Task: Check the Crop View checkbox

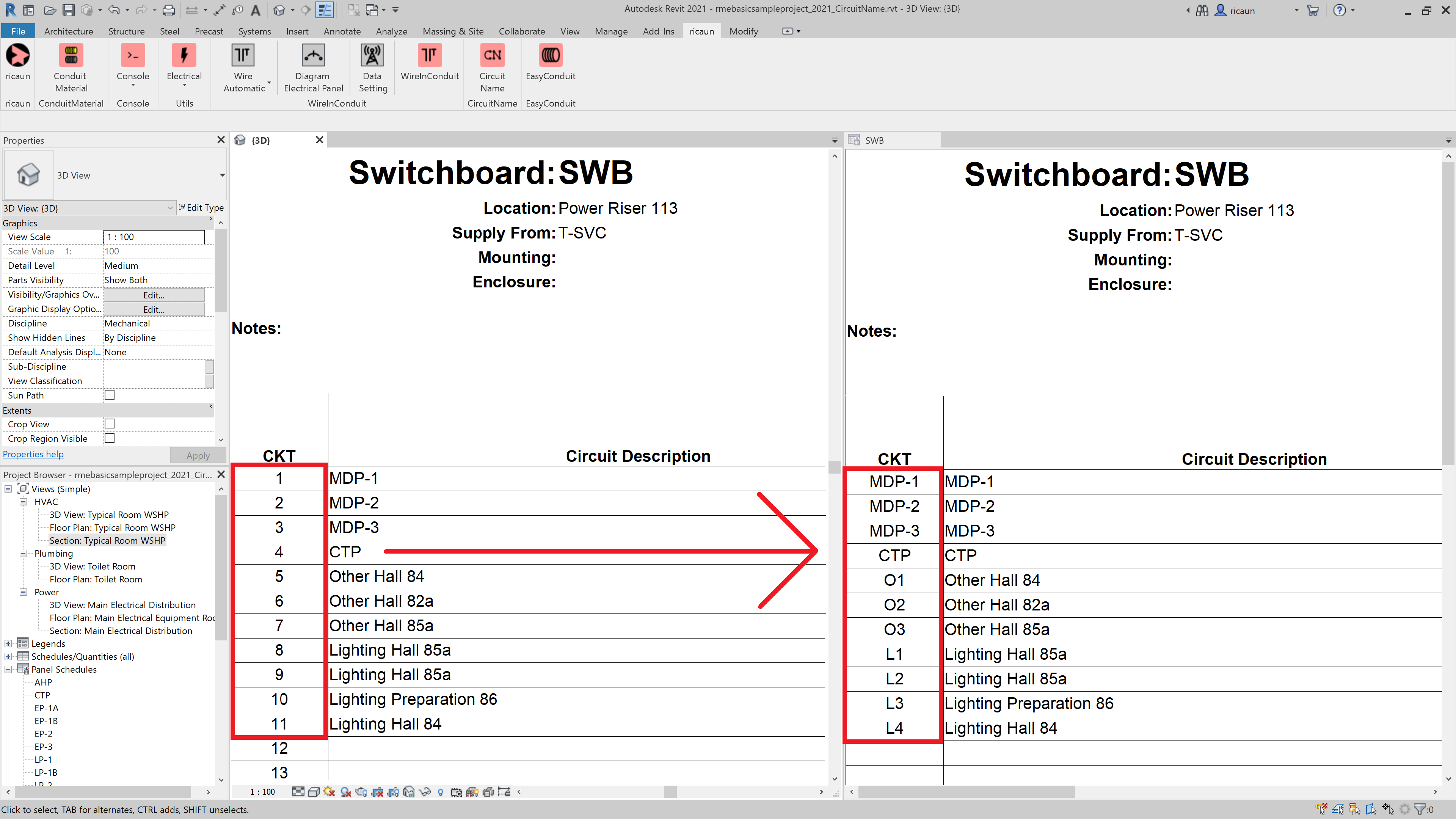Action: pyautogui.click(x=110, y=424)
